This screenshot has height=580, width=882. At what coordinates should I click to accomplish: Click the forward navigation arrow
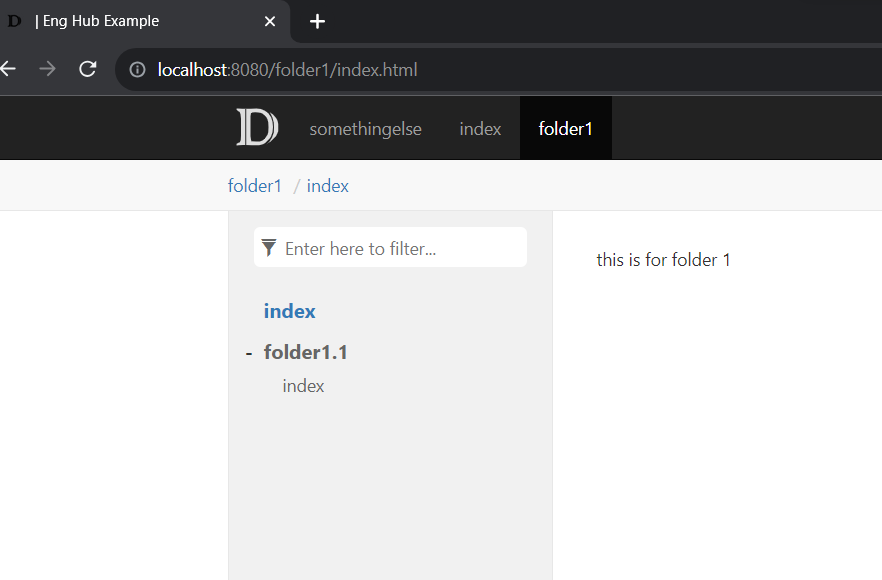pos(47,70)
